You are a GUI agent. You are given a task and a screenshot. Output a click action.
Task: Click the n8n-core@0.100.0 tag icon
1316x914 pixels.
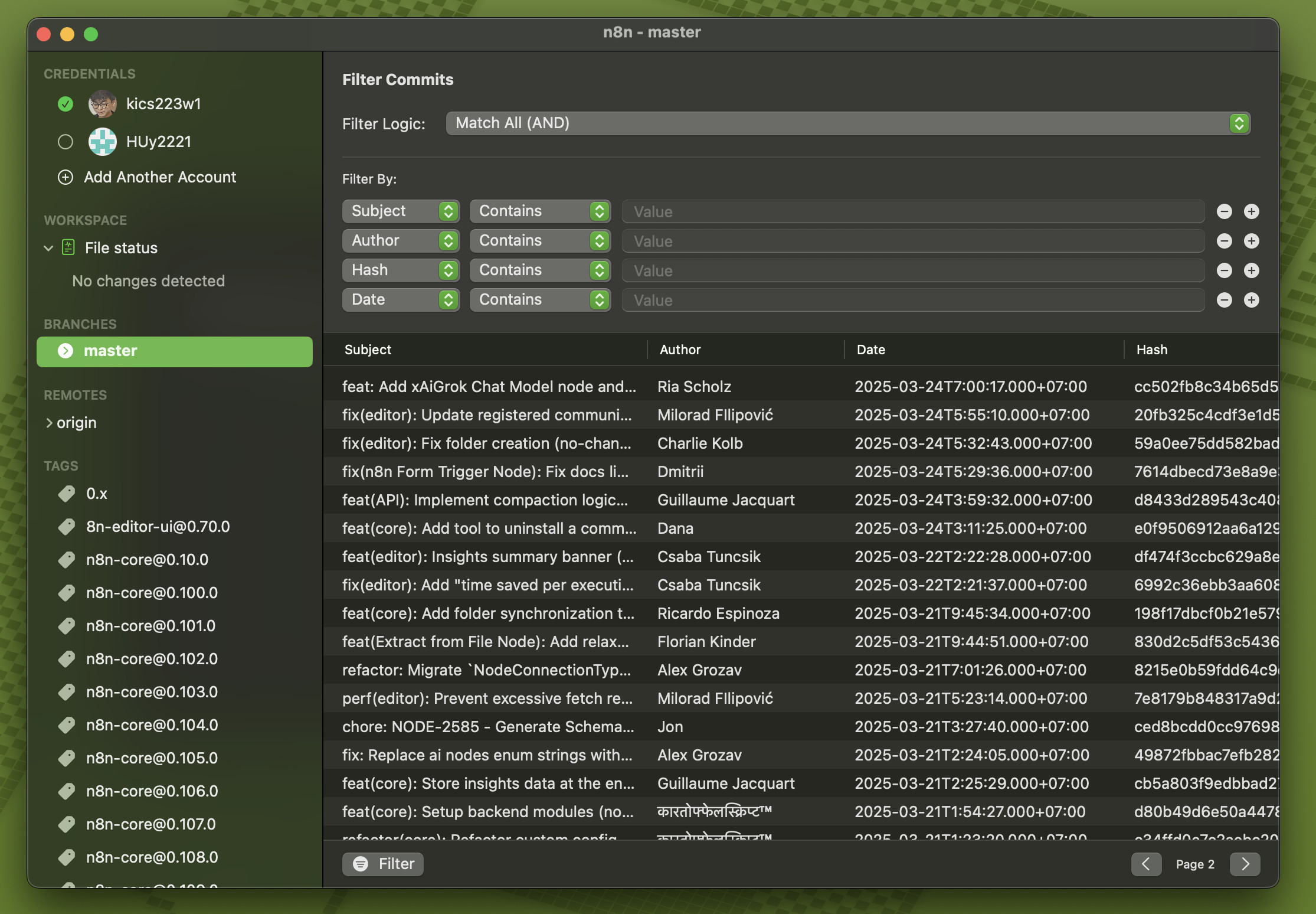point(67,593)
